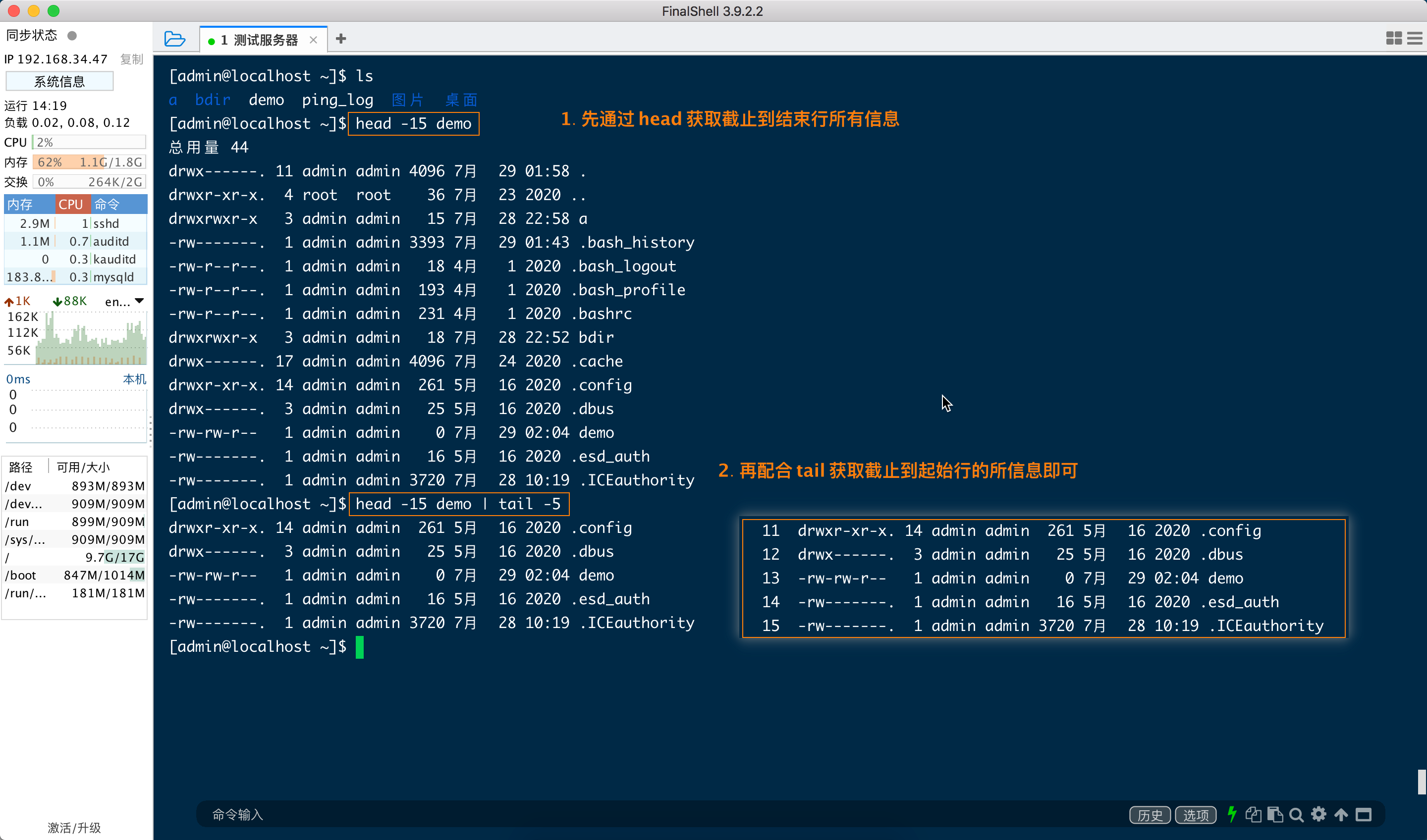
Task: Click the fullscreen window icon
Action: (x=1364, y=814)
